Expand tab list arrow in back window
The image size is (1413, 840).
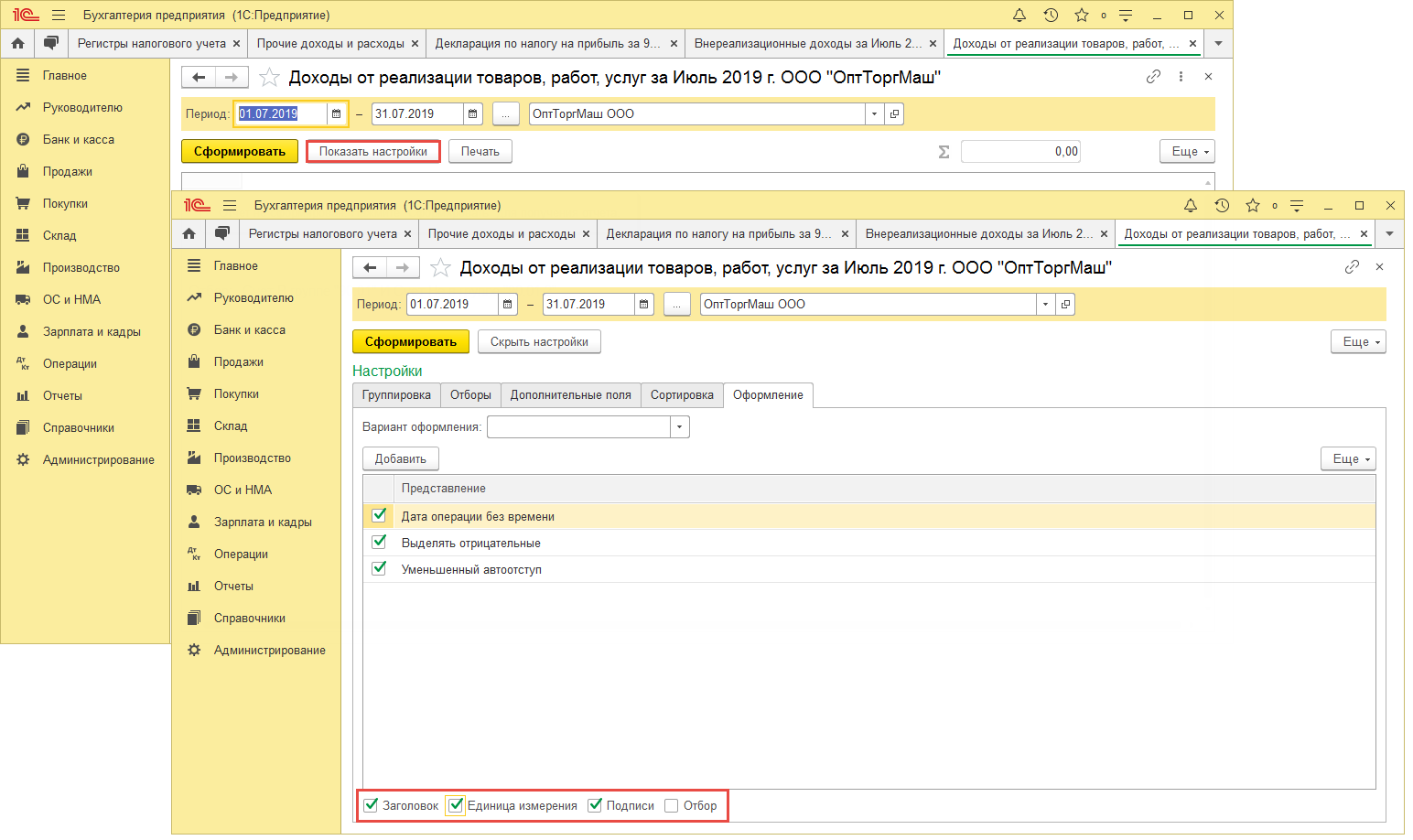1218,44
